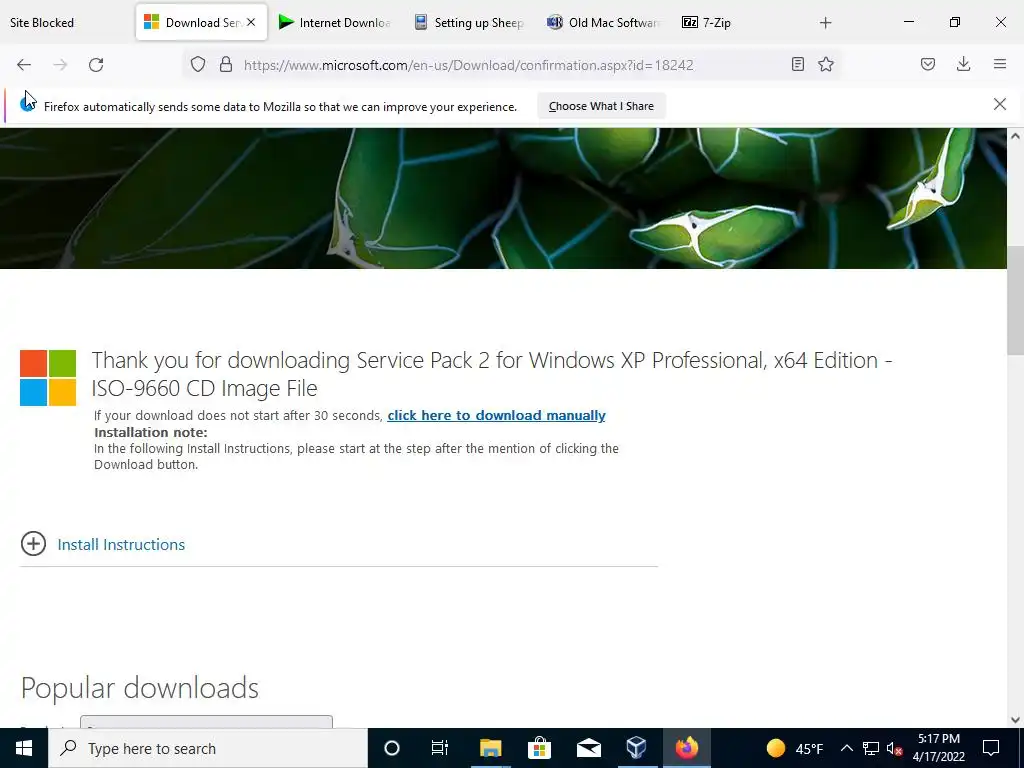Click the forward navigation arrow

(x=60, y=65)
